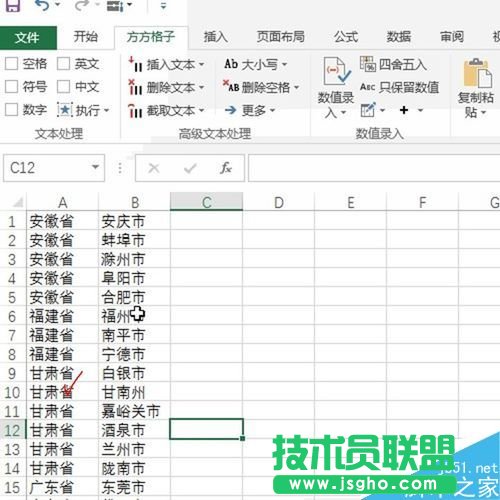Click the 四舍五入 icon

368,64
